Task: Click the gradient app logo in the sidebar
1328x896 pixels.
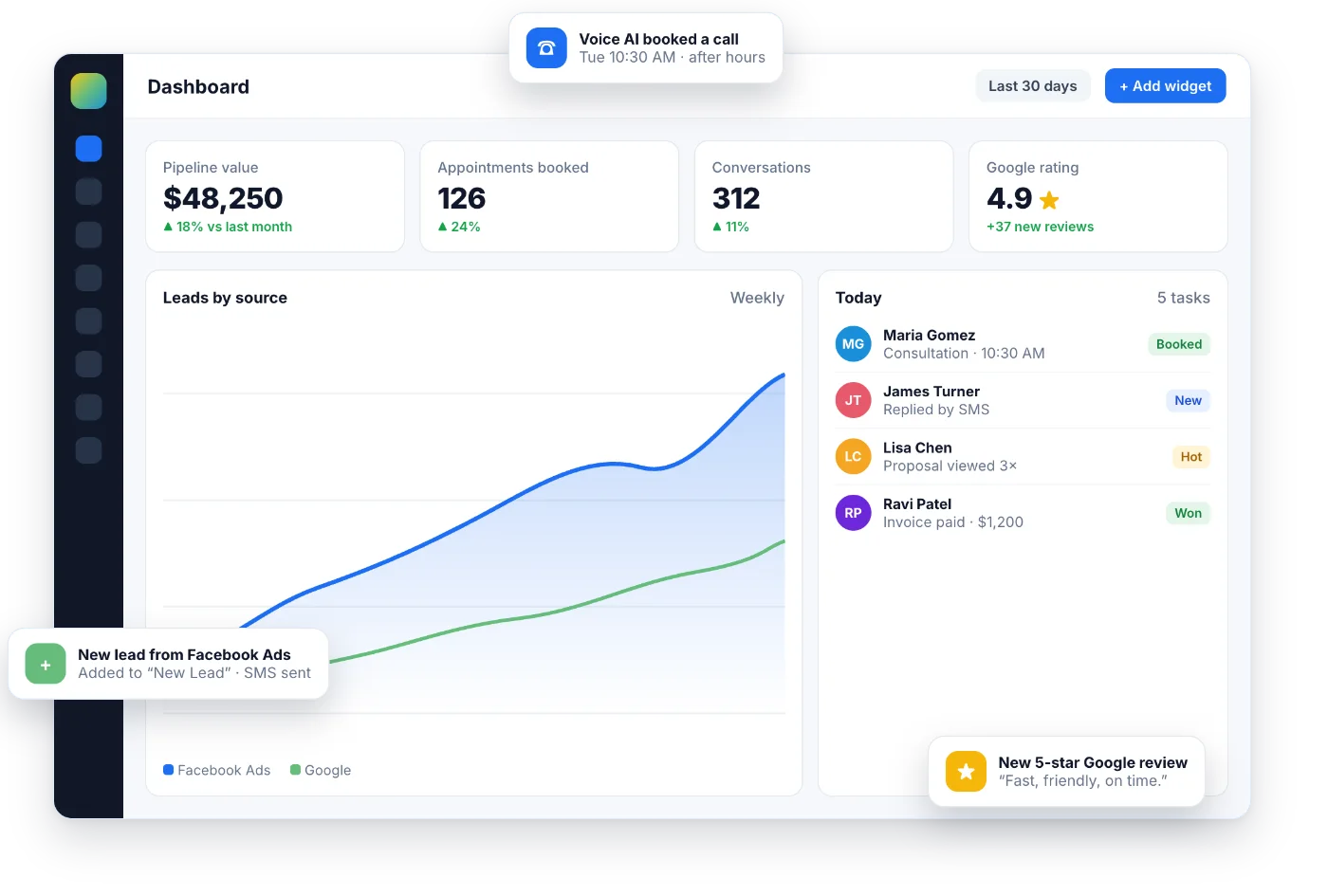Action: 88,91
